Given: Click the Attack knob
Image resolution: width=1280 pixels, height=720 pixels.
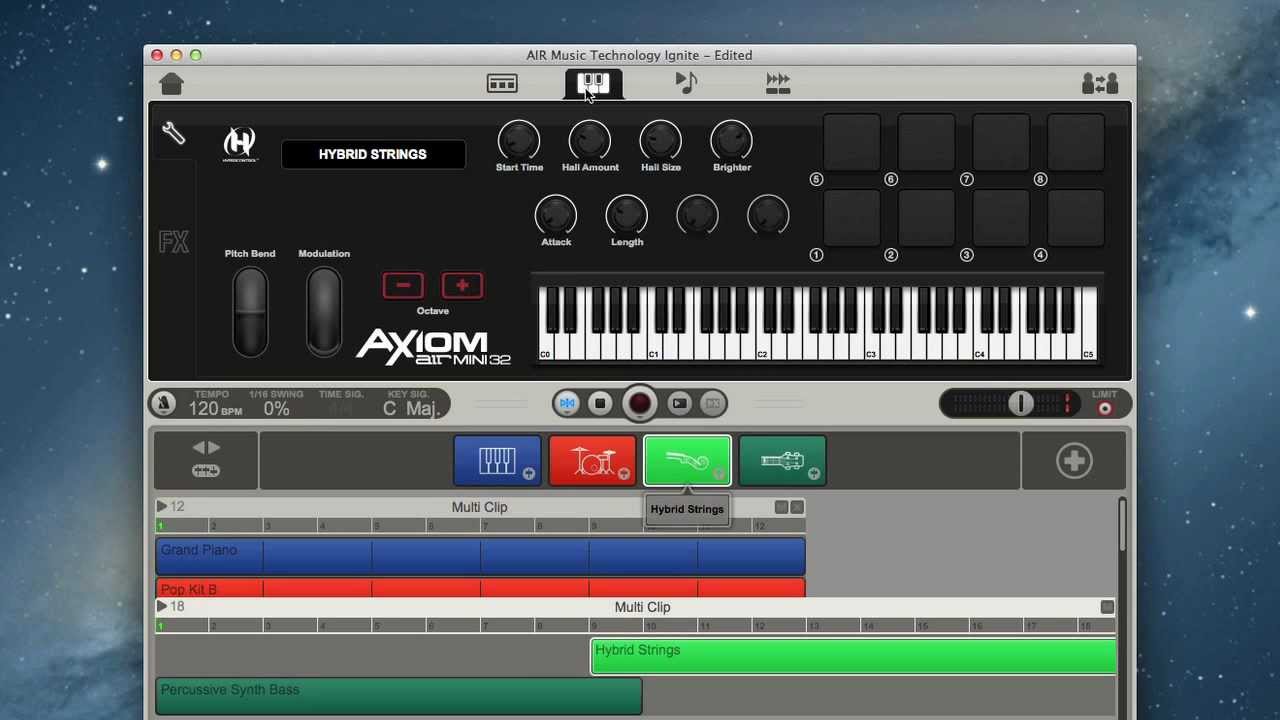Looking at the screenshot, I should 556,215.
